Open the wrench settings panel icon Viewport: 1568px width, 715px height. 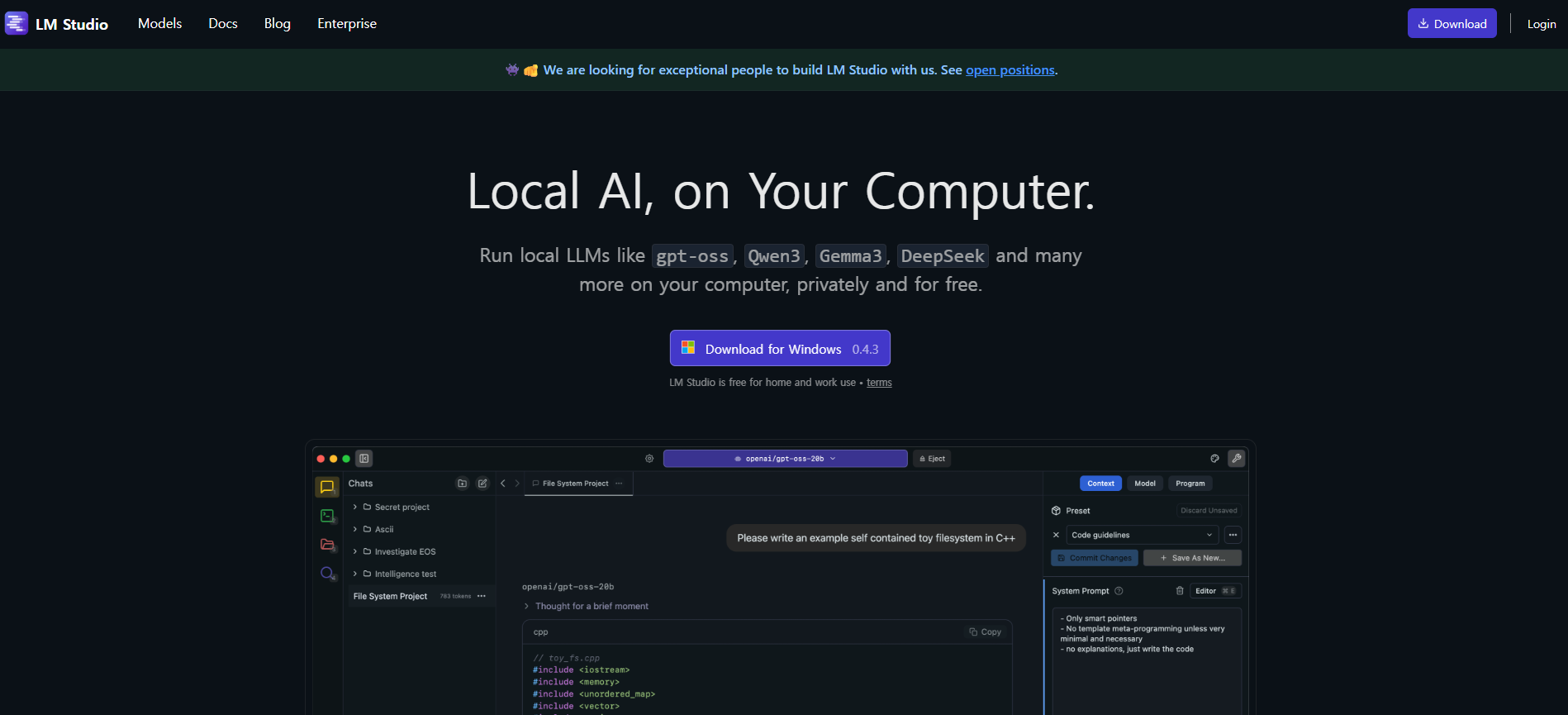click(1236, 458)
